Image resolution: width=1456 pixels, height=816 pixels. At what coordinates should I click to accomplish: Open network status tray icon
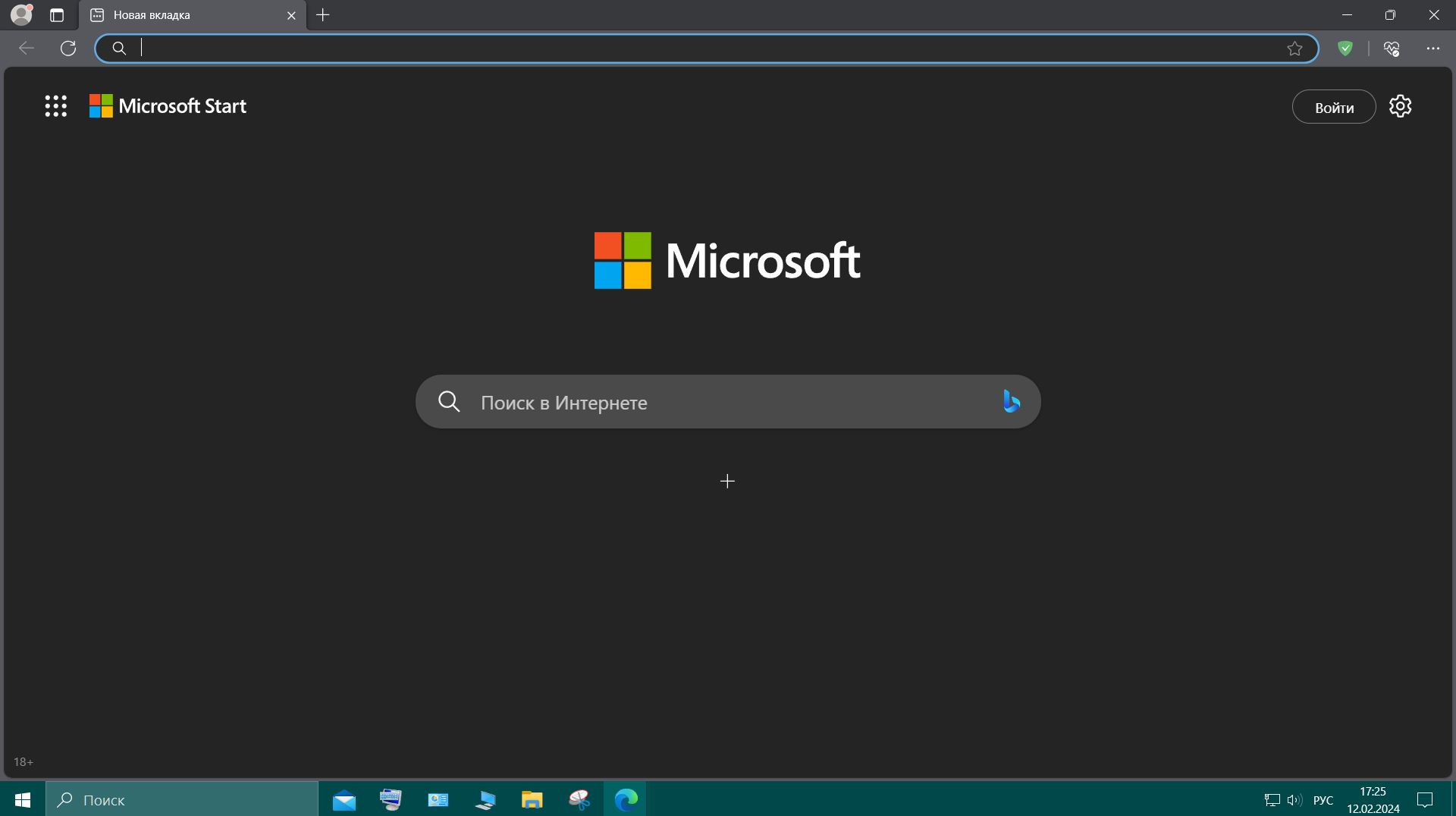[x=1272, y=800]
